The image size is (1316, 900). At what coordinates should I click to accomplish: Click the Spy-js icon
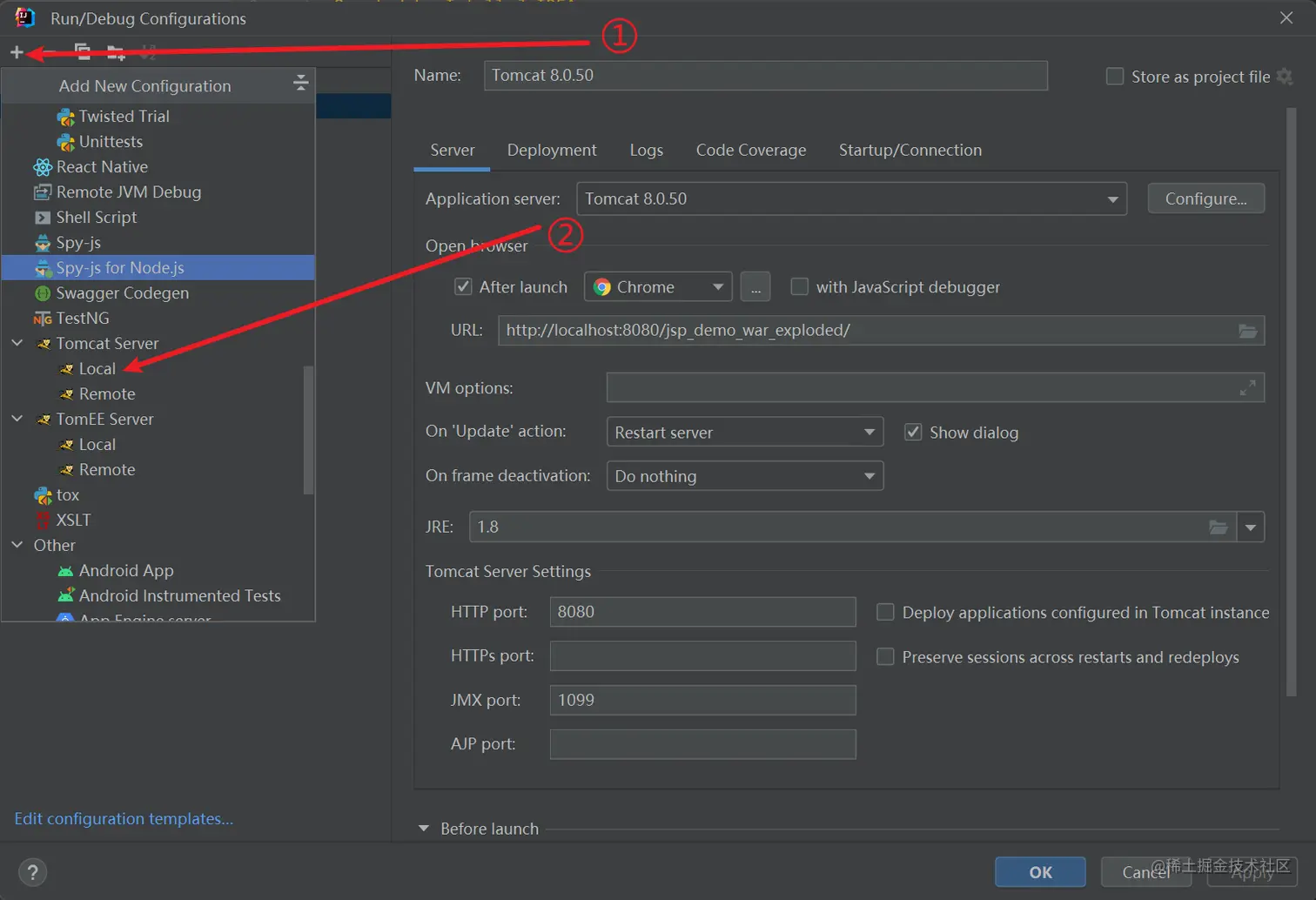pos(43,243)
